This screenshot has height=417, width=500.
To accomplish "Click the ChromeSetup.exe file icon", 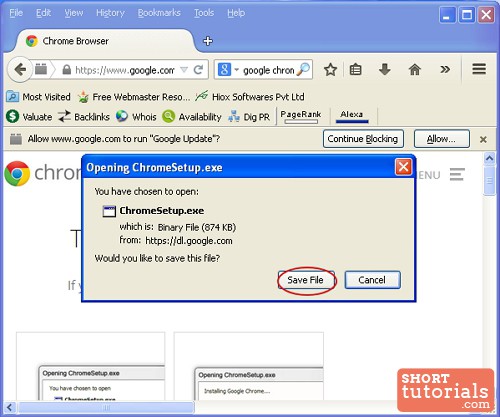I will (109, 211).
